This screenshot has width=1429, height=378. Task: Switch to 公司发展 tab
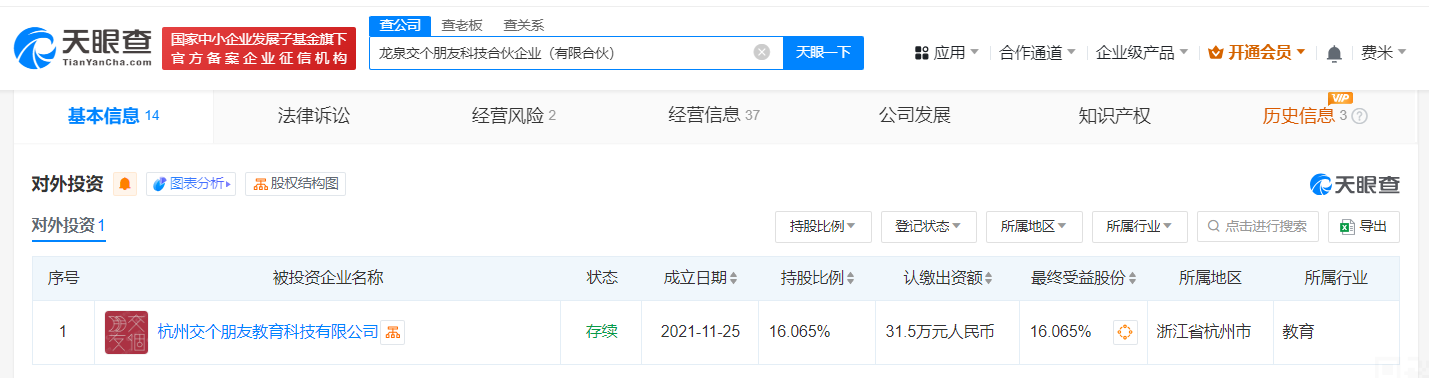(x=914, y=116)
